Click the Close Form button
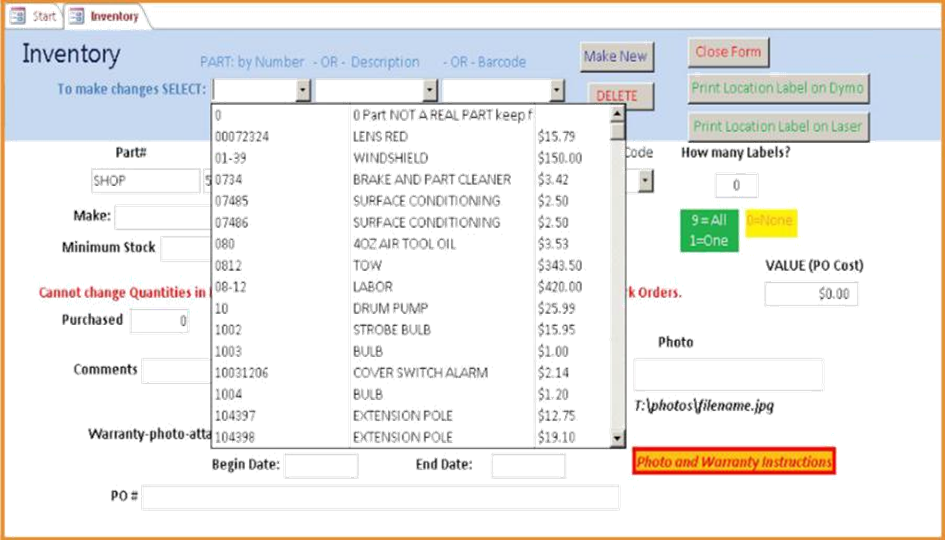 click(x=728, y=52)
